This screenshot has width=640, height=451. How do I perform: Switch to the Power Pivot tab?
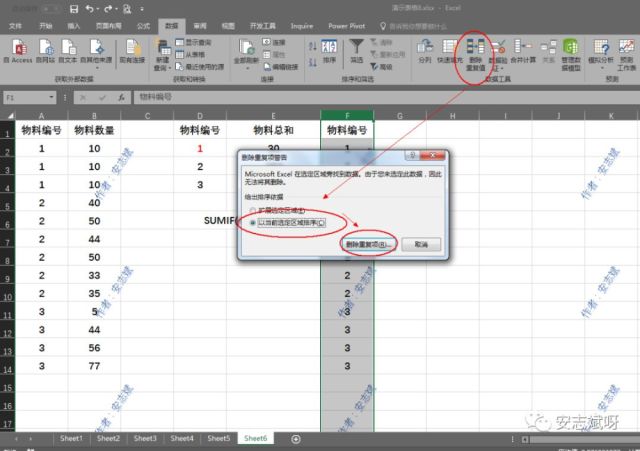click(347, 26)
